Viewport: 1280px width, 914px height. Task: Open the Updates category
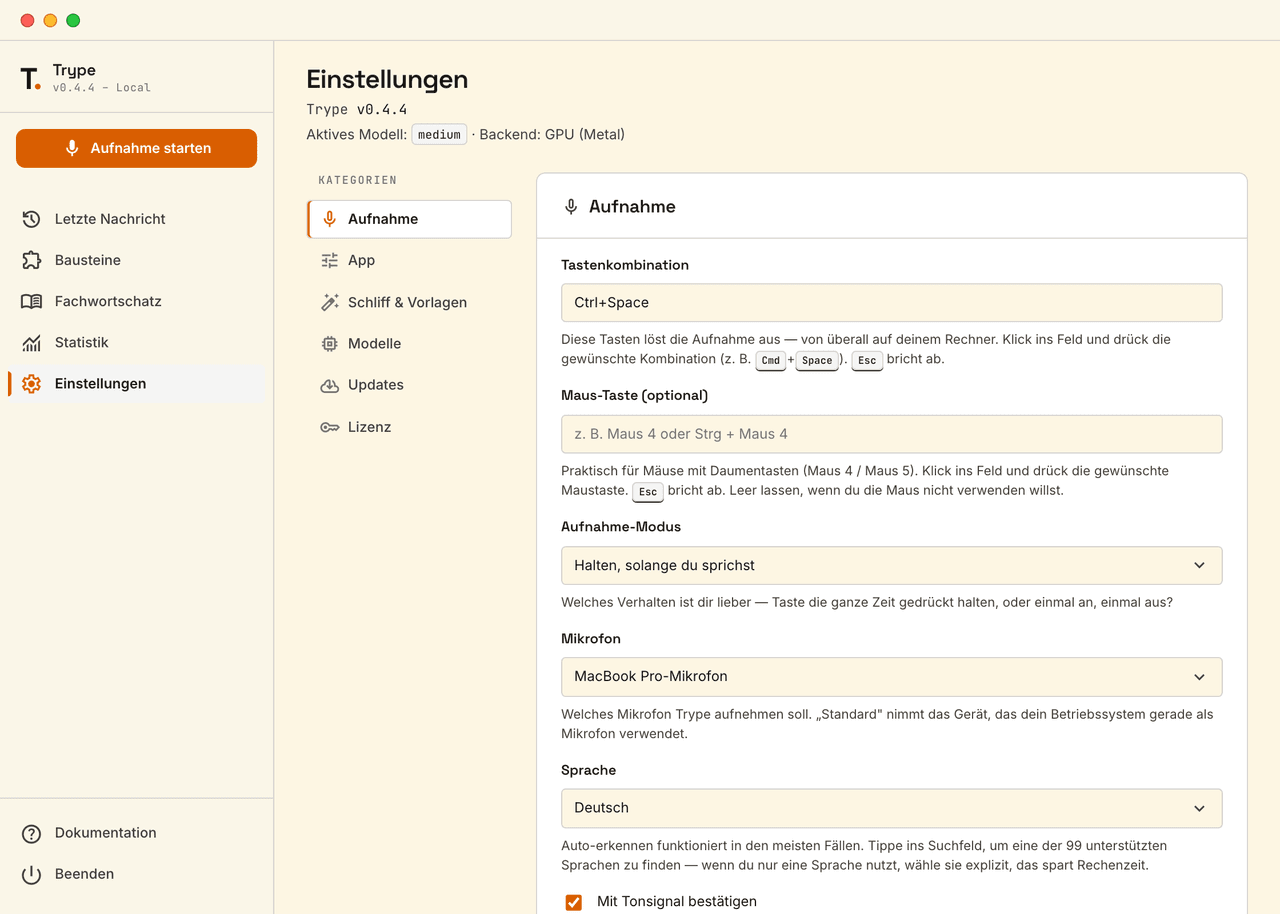coord(409,385)
